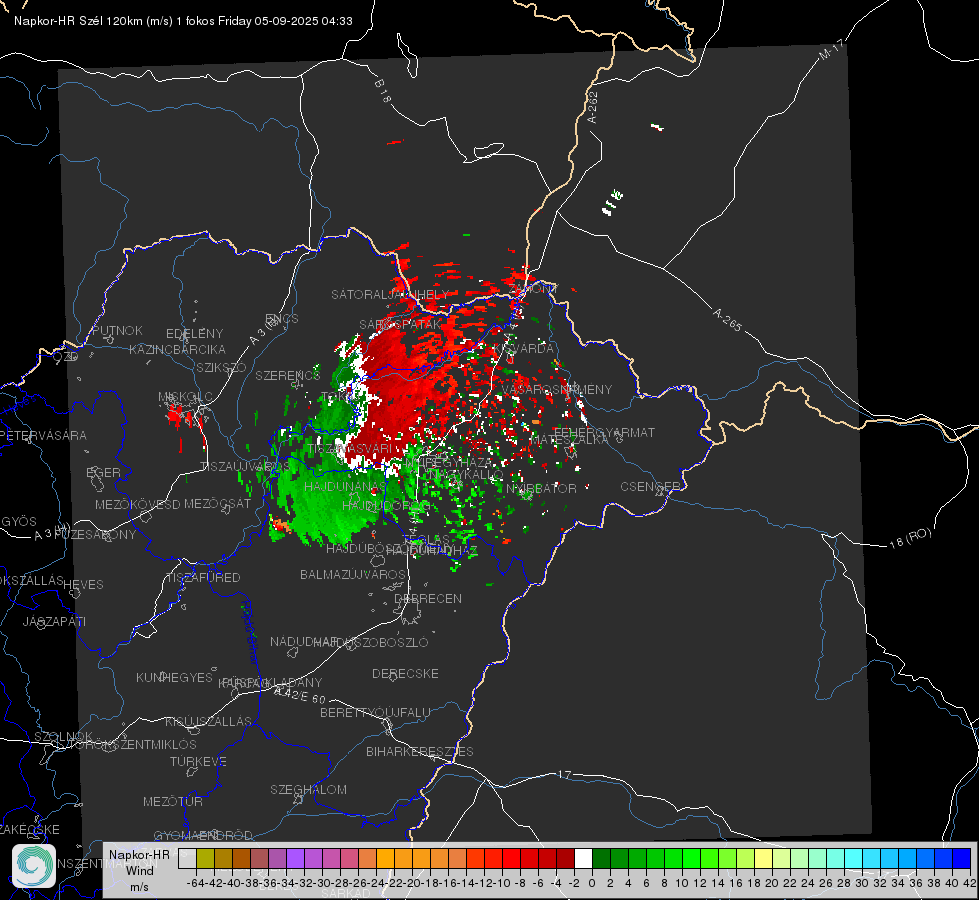Click the '20' value in the legend
Image resolution: width=979 pixels, height=900 pixels.
point(772,883)
